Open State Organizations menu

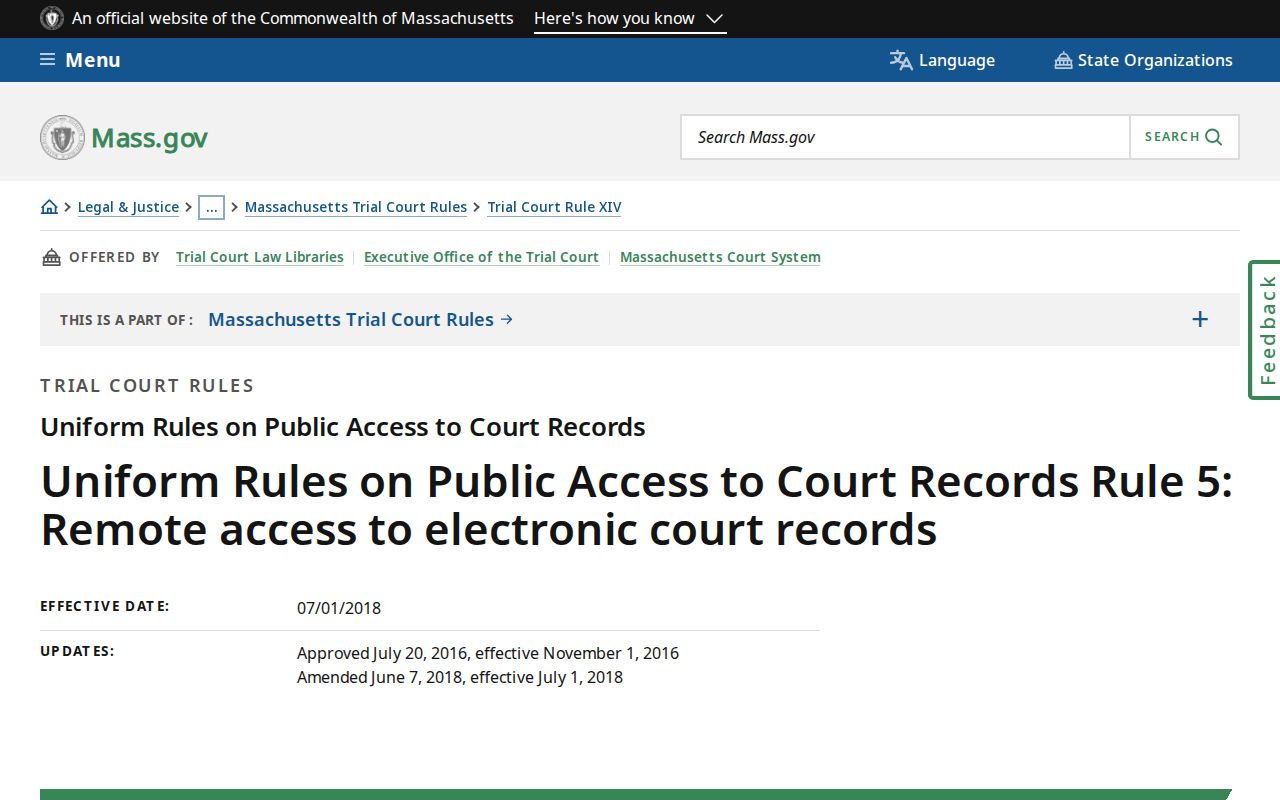[x=1143, y=60]
